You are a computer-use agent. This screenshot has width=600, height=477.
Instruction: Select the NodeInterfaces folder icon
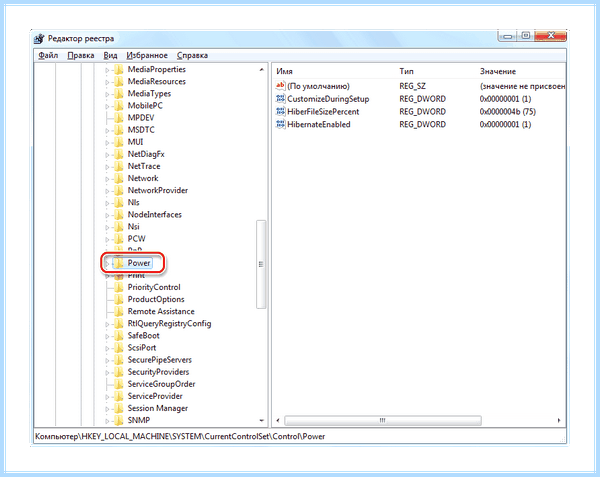pos(119,215)
